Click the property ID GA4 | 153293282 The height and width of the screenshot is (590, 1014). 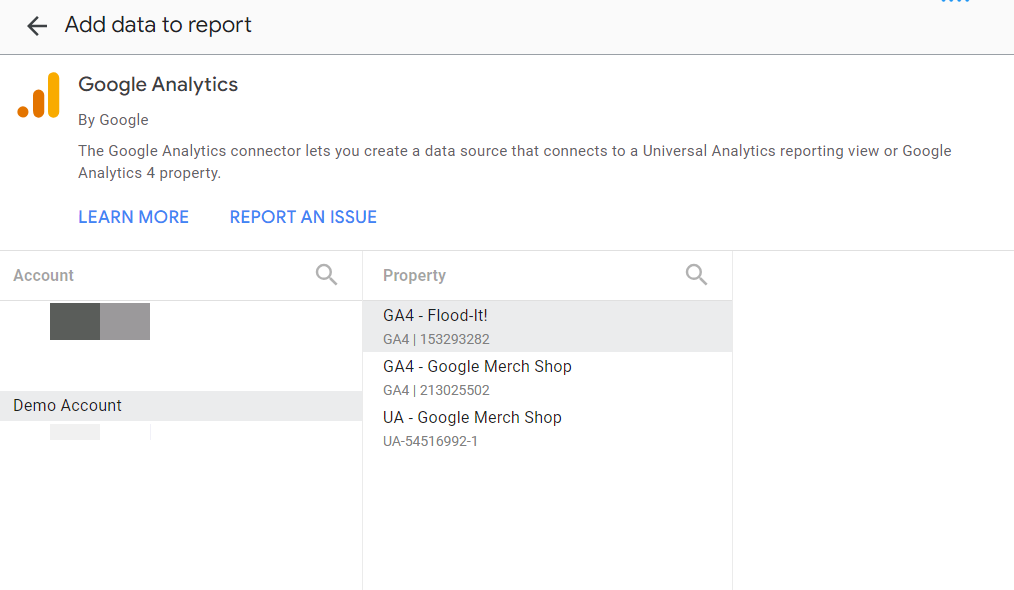coord(436,340)
